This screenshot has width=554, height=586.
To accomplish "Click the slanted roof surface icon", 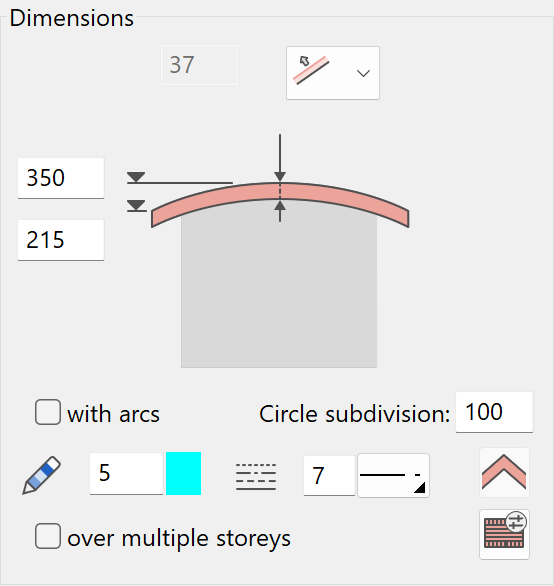I will pyautogui.click(x=311, y=70).
